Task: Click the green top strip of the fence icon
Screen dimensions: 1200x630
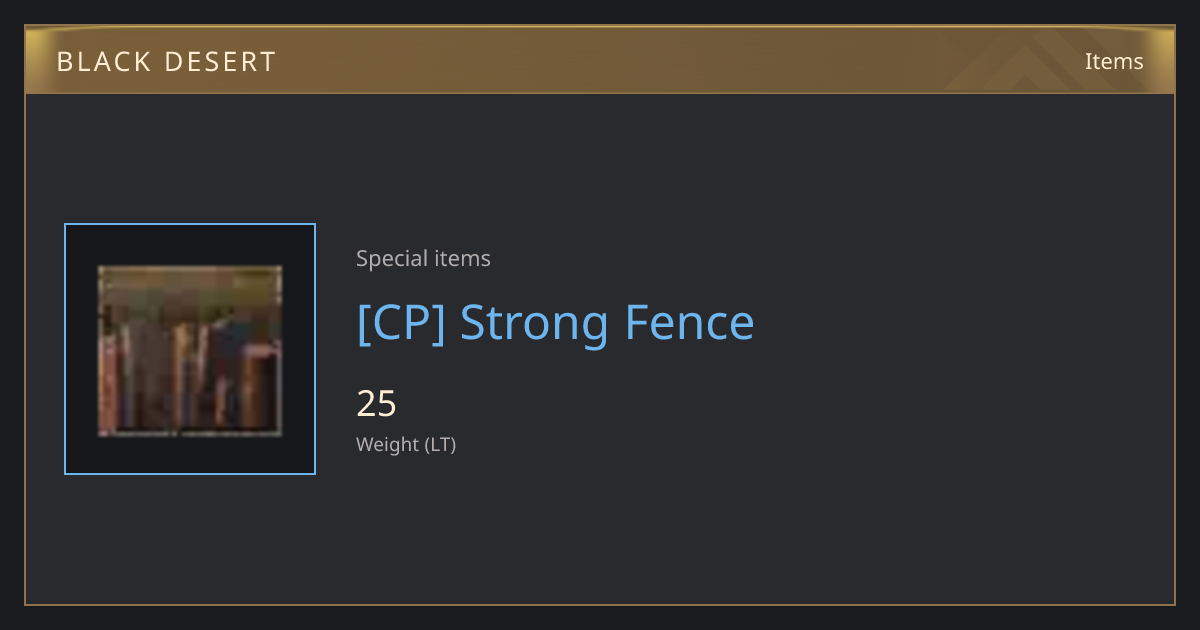Action: [190, 285]
